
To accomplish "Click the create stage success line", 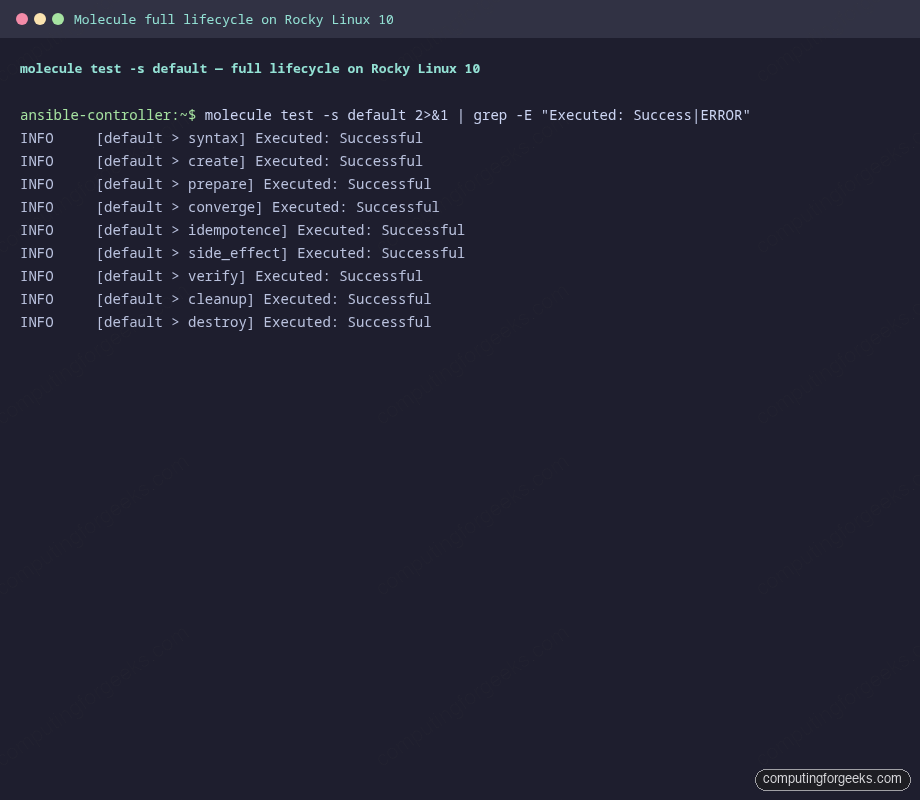I will click(220, 161).
